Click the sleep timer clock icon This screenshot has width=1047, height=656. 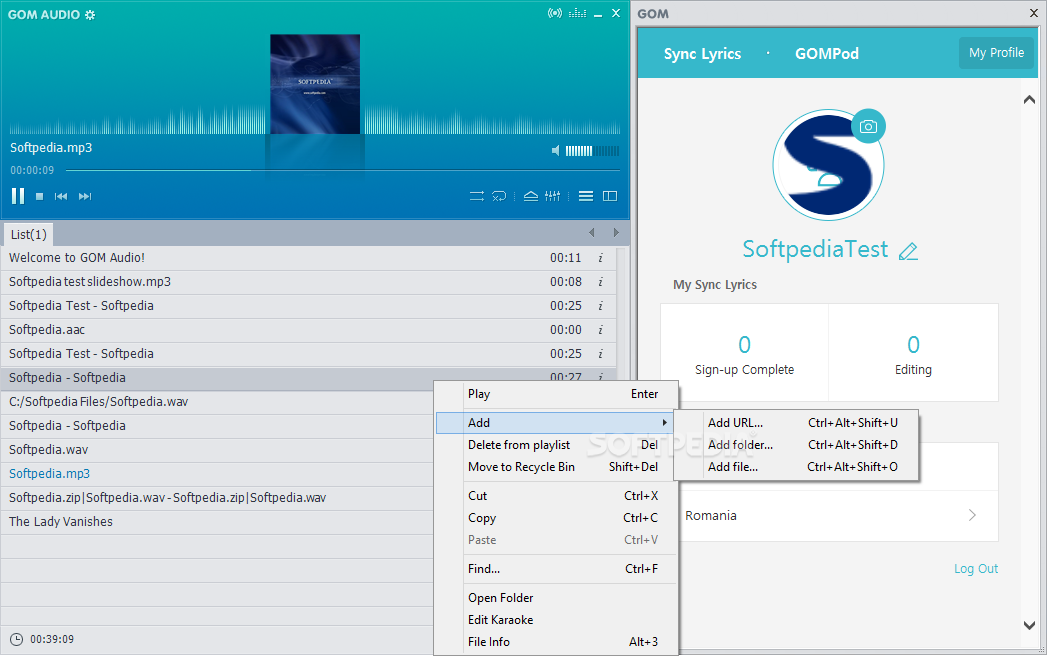click(x=17, y=639)
